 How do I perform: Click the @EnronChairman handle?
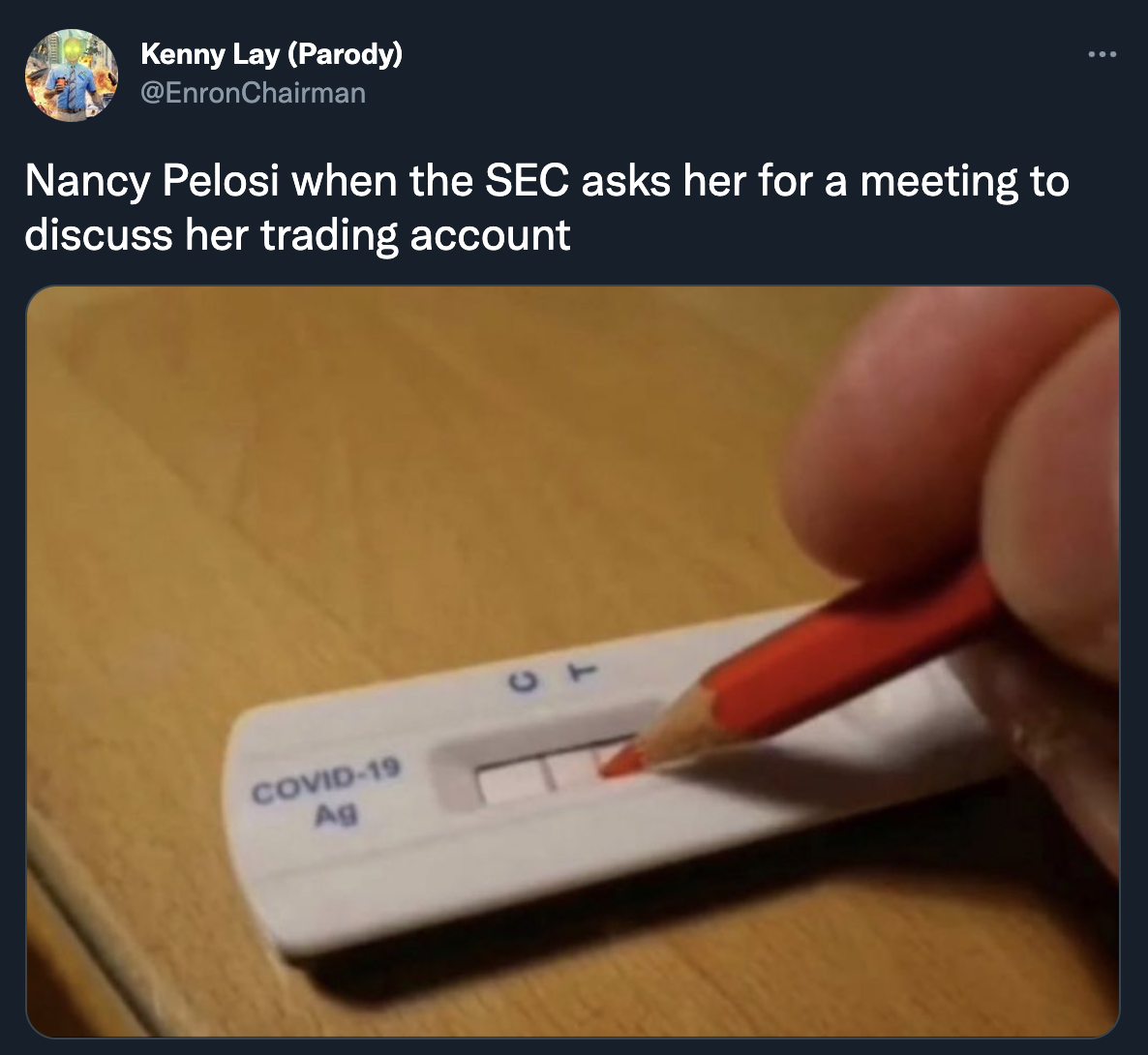tap(254, 93)
